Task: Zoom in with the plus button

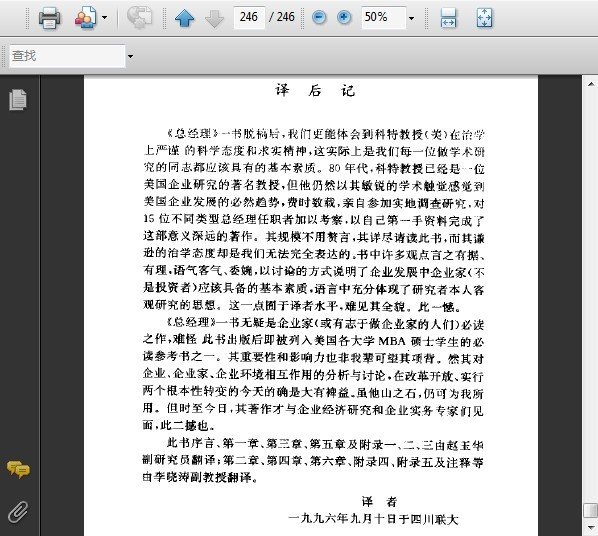Action: click(x=344, y=17)
